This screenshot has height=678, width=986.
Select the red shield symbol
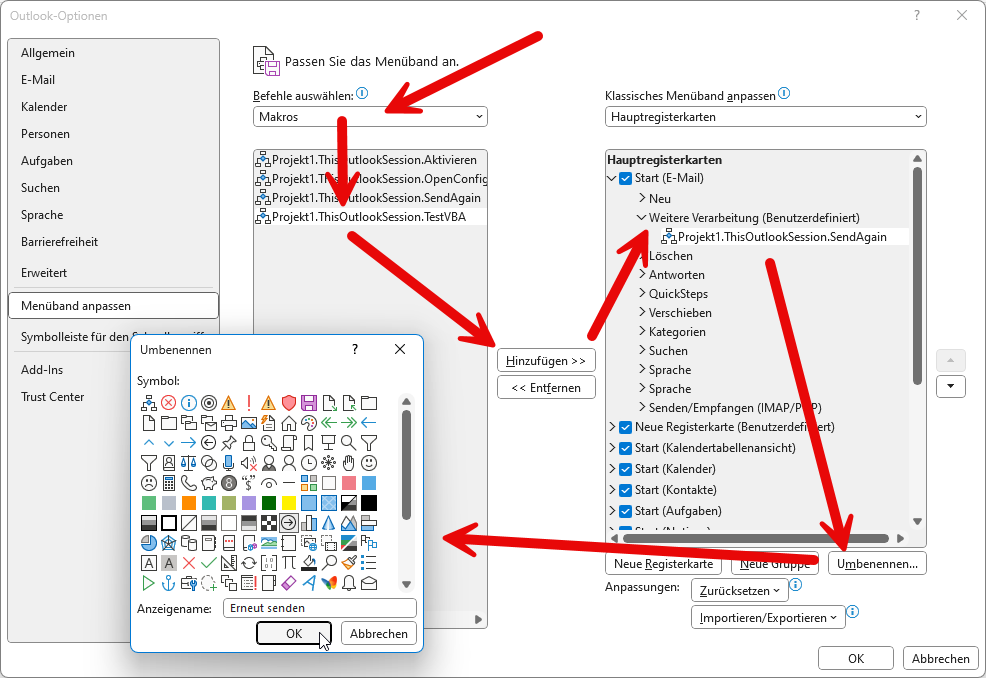[x=289, y=403]
